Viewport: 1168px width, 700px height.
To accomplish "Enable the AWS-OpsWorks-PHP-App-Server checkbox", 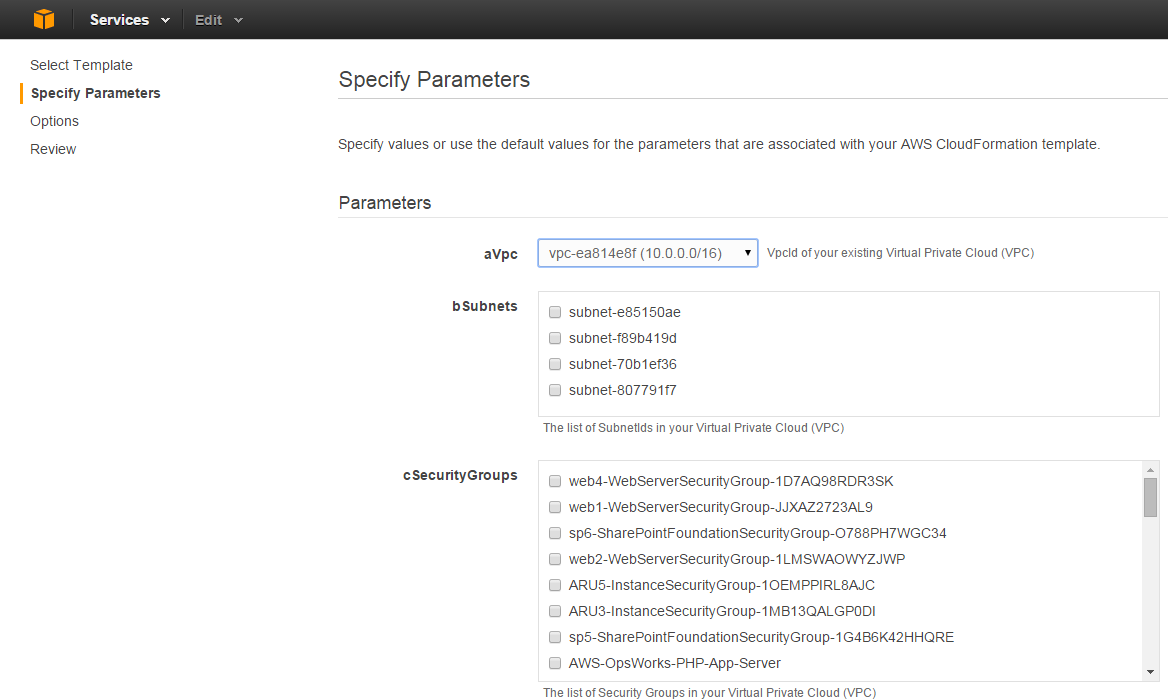I will [555, 663].
